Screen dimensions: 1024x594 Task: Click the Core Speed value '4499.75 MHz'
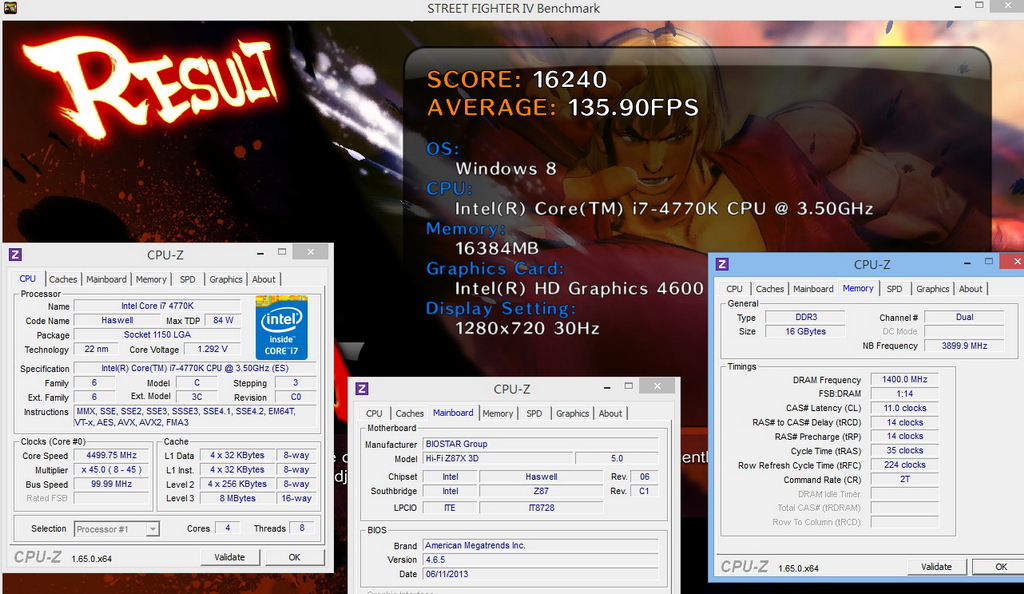(x=111, y=455)
